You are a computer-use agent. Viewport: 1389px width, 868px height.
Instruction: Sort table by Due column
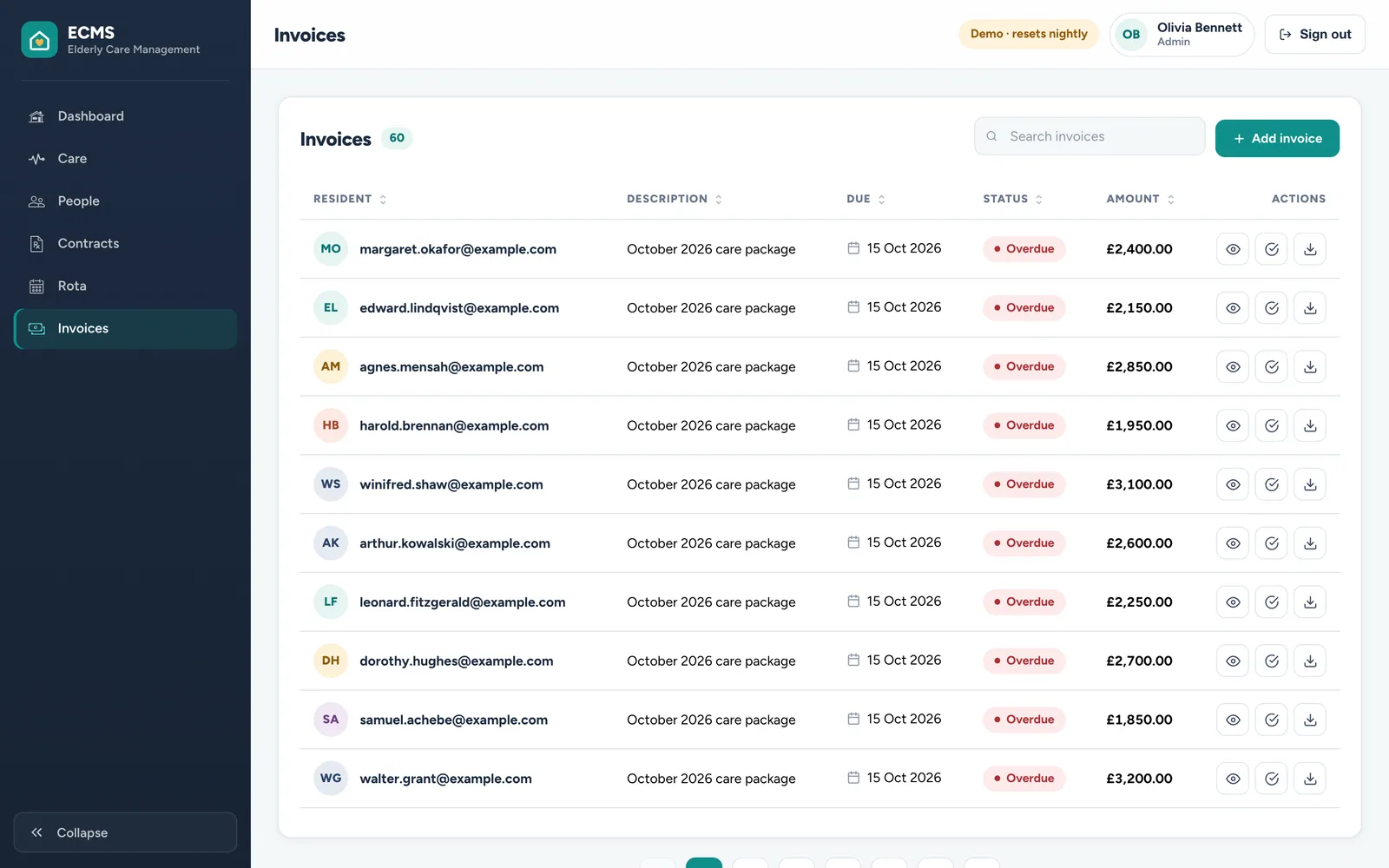pyautogui.click(x=866, y=199)
